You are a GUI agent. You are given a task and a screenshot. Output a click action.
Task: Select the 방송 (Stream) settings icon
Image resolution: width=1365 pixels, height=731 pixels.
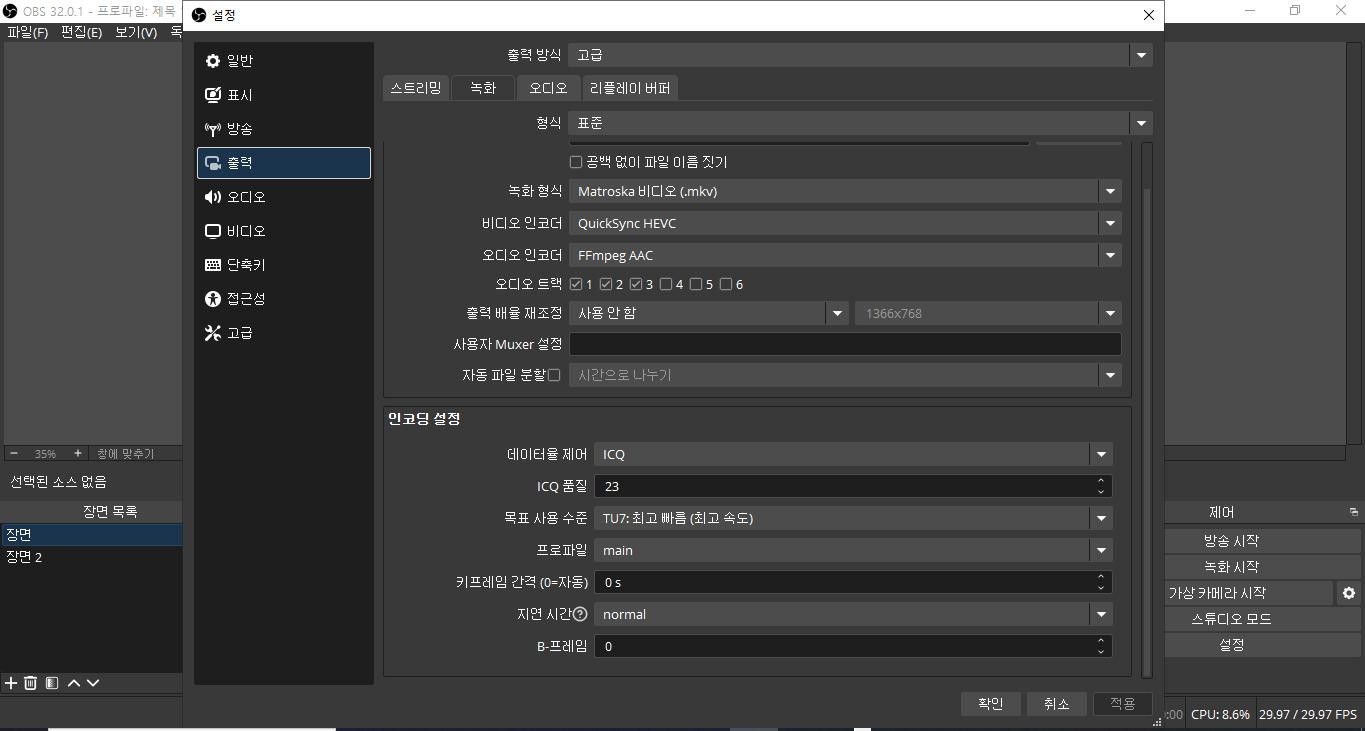(213, 129)
